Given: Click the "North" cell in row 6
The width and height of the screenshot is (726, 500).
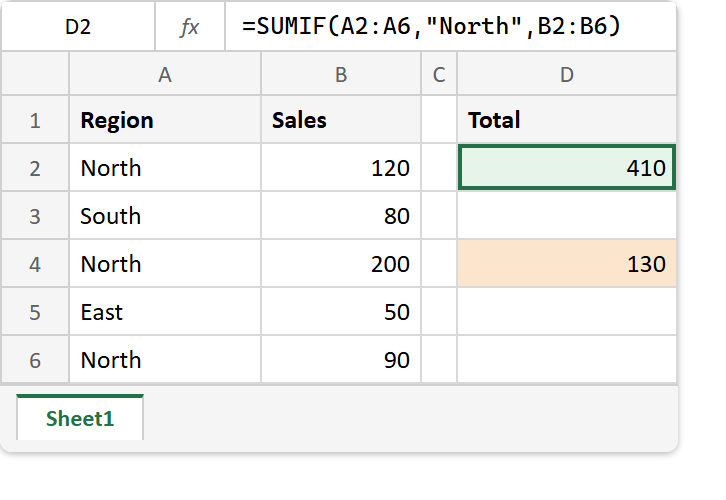Looking at the screenshot, I should pyautogui.click(x=165, y=360).
